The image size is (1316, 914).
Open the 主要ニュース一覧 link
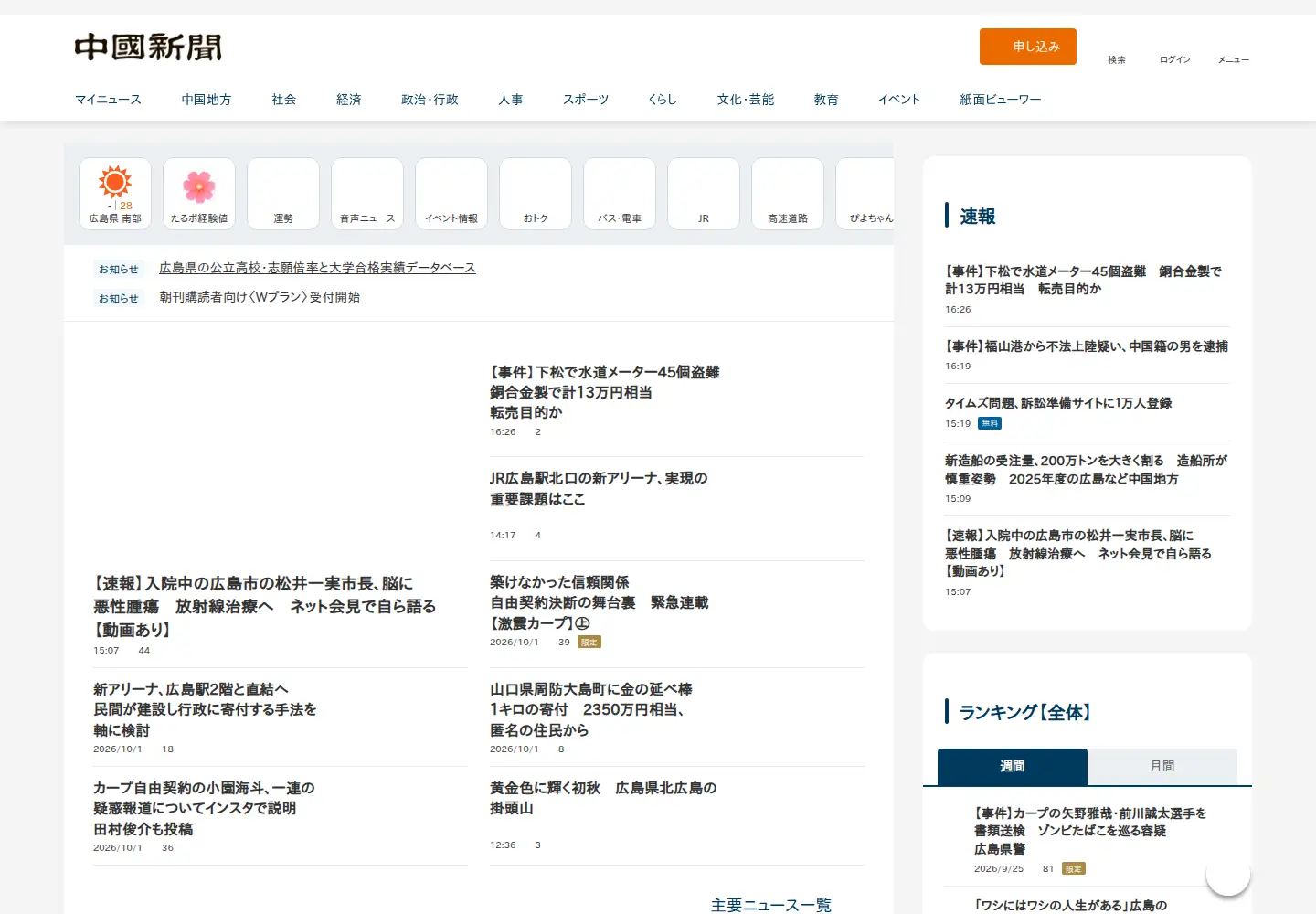tap(771, 905)
